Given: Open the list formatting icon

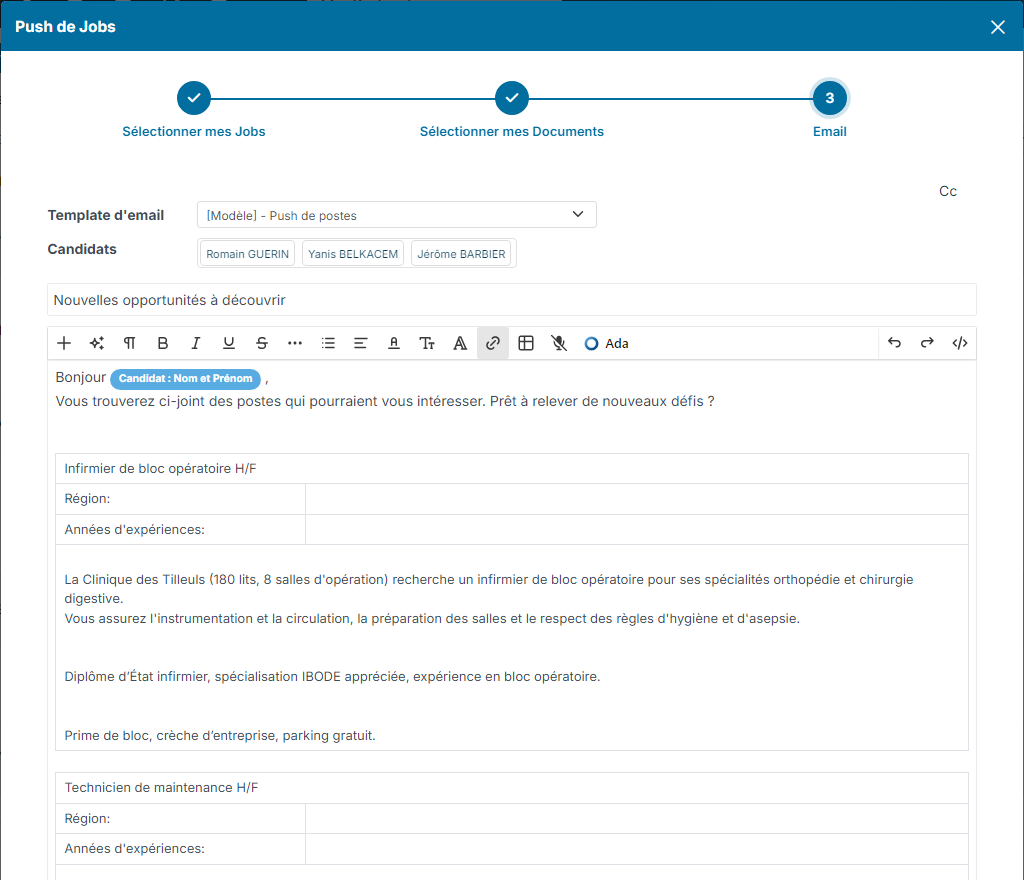Looking at the screenshot, I should [328, 343].
